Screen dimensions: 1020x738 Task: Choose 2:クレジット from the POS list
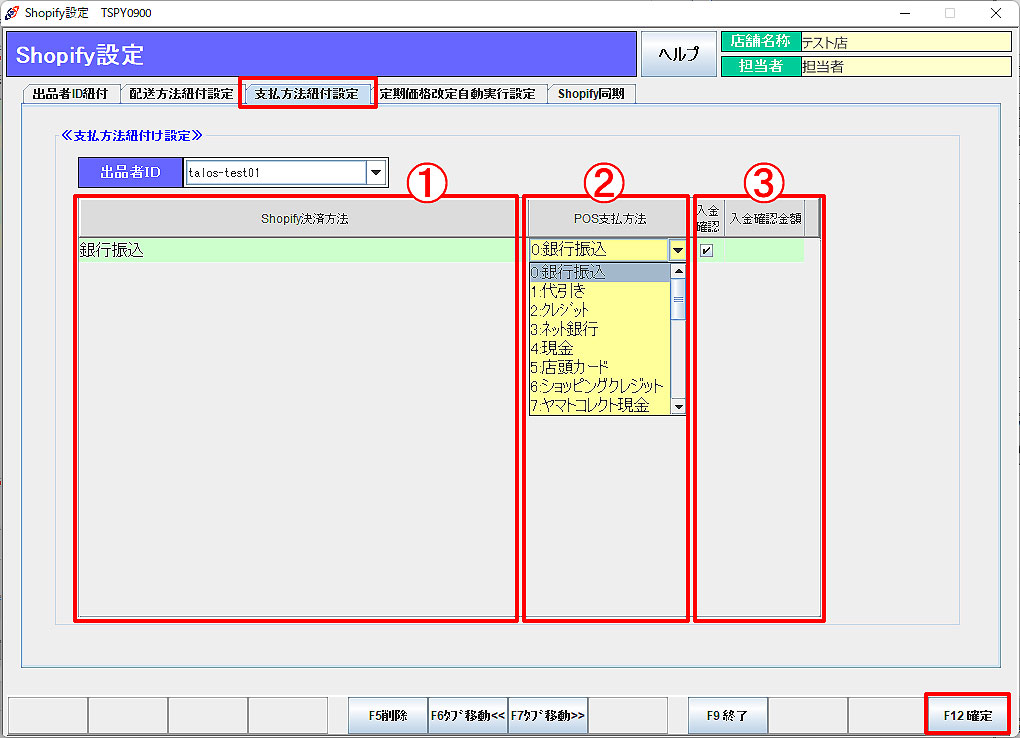coord(600,310)
